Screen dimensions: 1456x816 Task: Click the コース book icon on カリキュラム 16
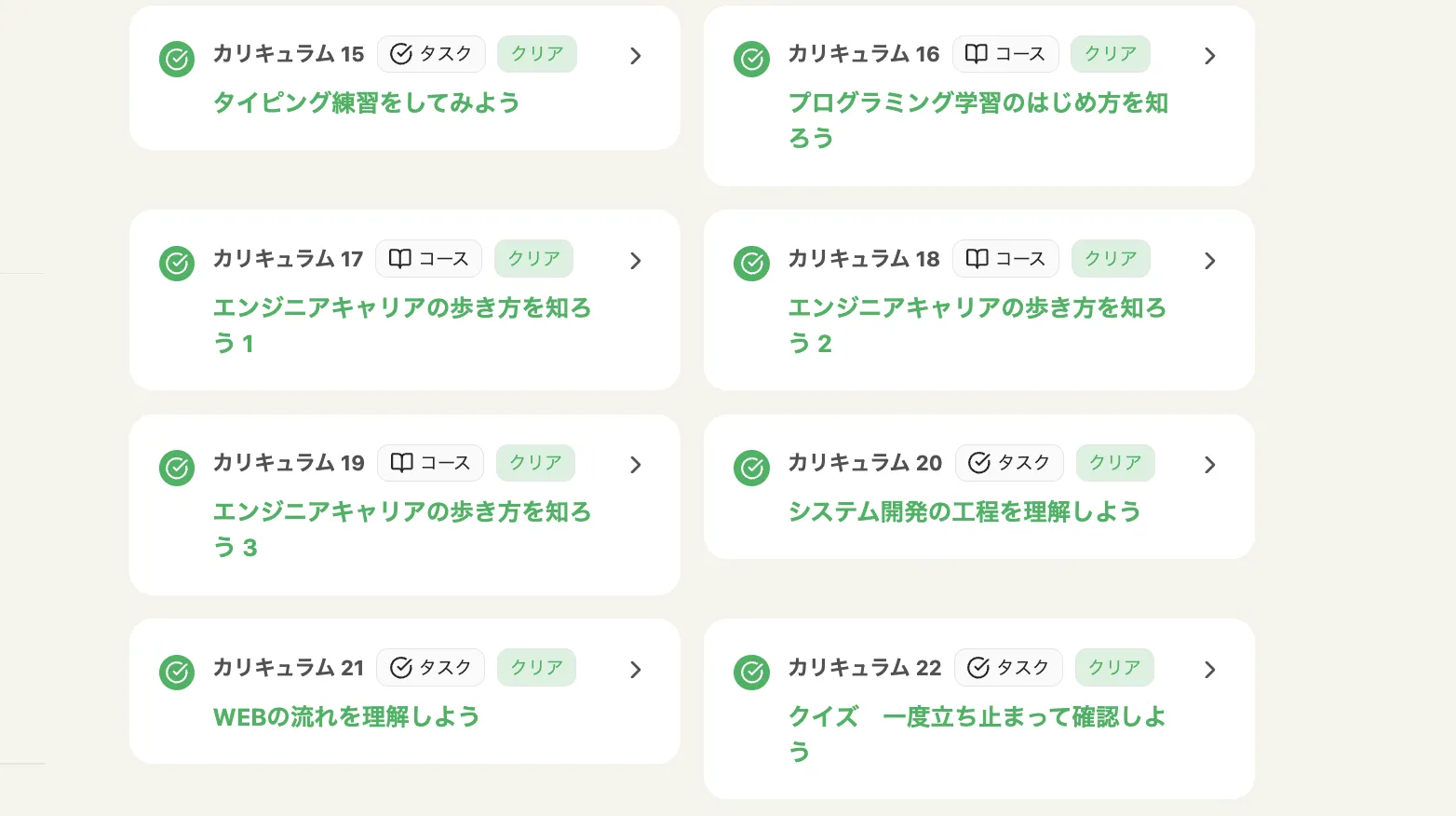click(976, 54)
